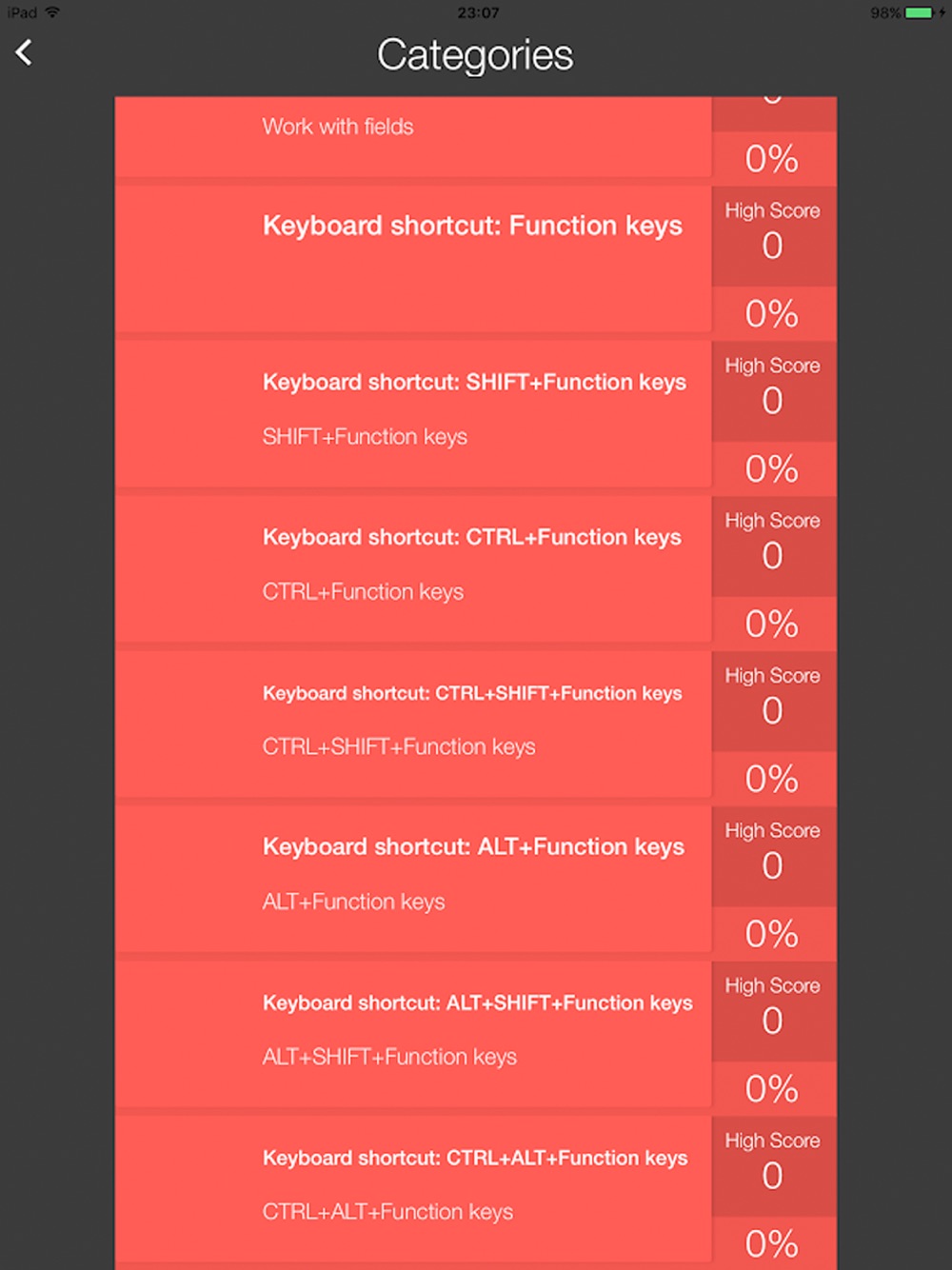This screenshot has height=1270, width=952.
Task: Open the Work with fields category
Action: 413,136
